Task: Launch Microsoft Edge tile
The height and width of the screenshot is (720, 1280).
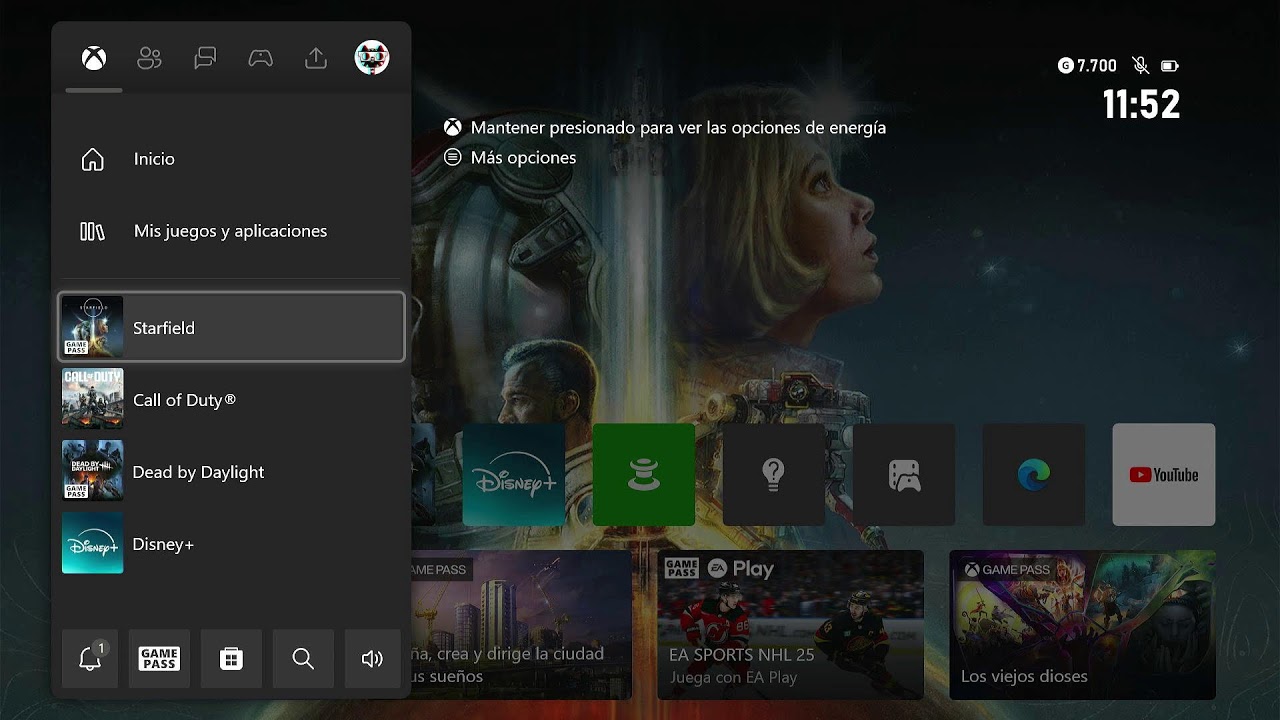Action: click(x=1034, y=475)
